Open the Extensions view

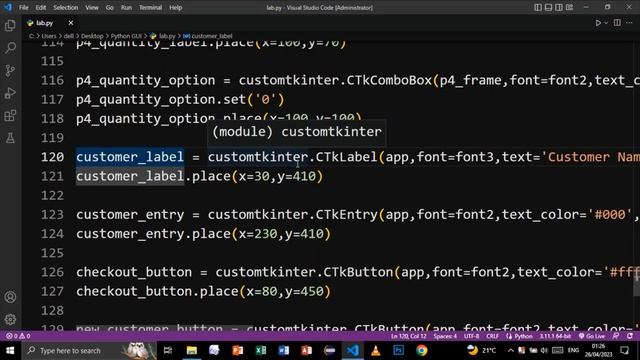point(10,116)
